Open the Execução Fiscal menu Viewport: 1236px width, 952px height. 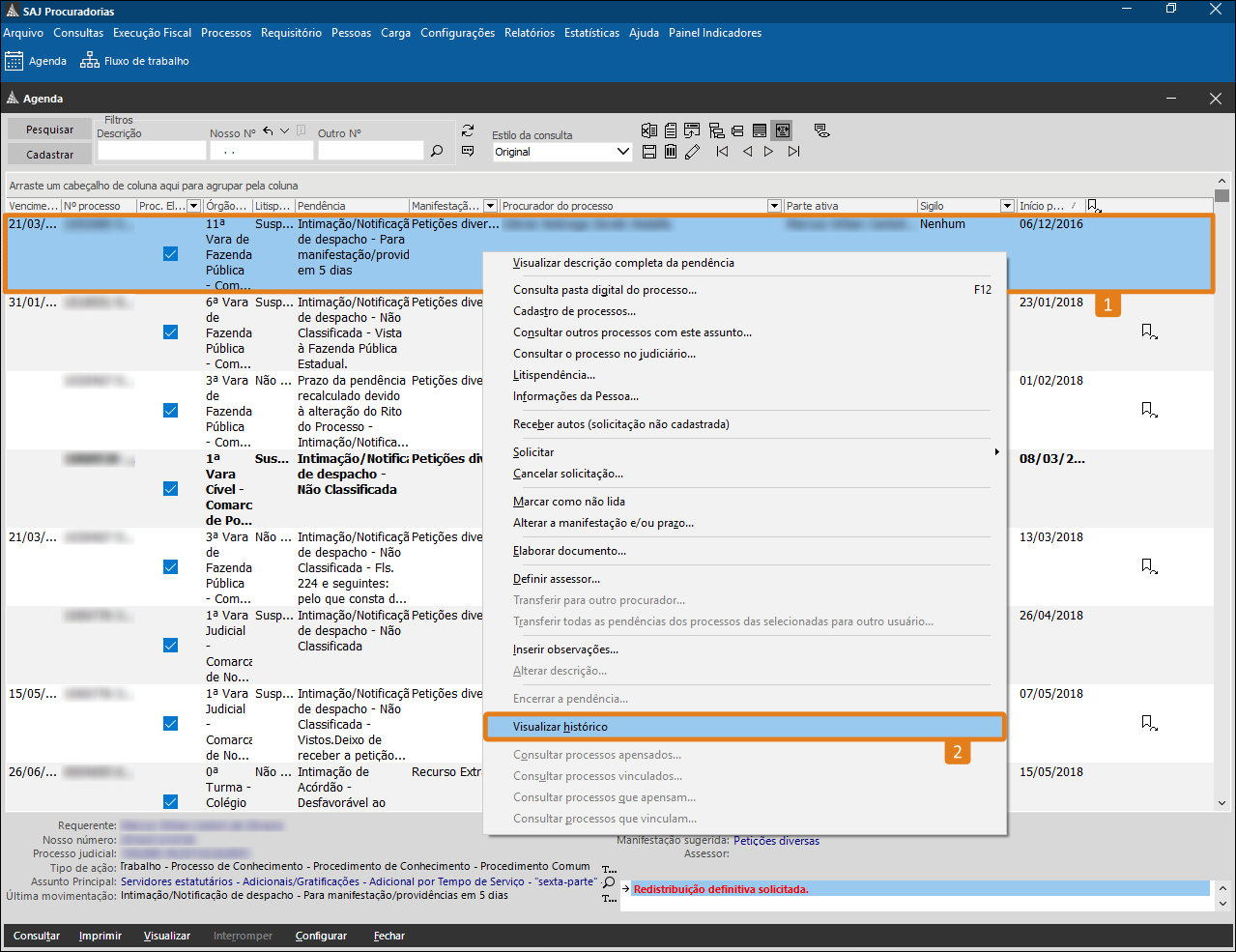pos(152,33)
